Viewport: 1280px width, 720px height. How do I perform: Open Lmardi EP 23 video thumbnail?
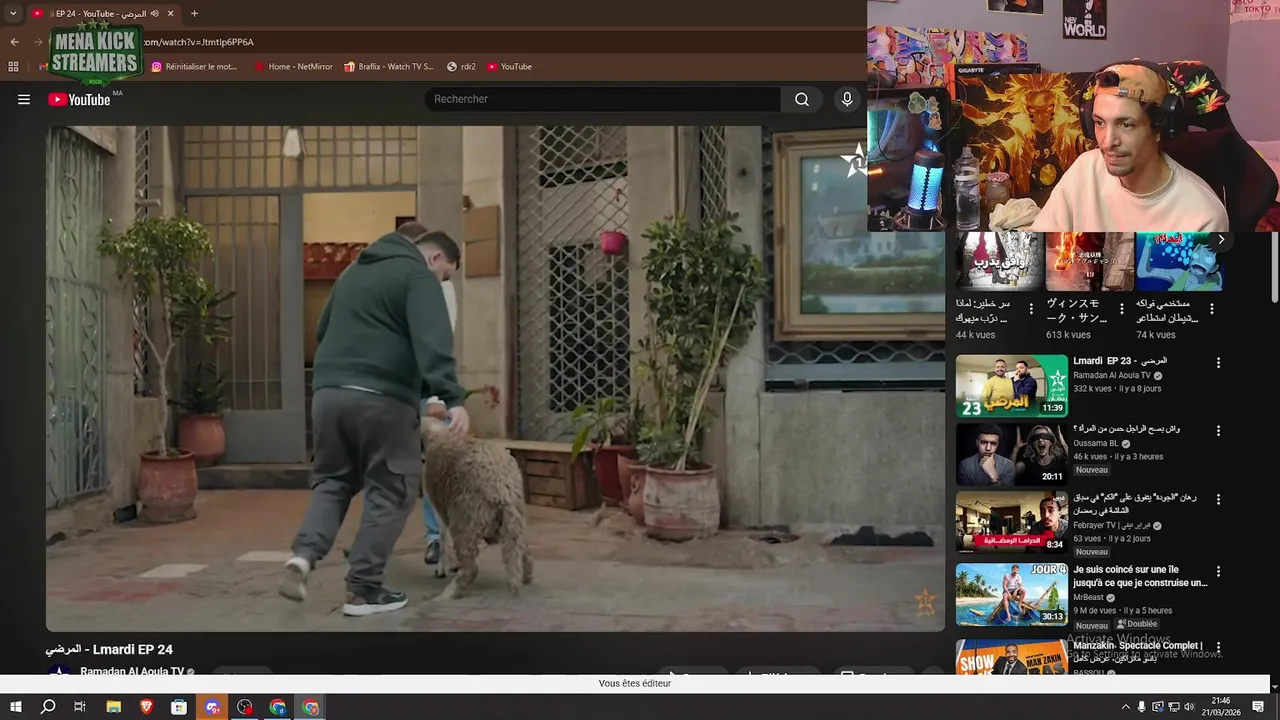[x=1011, y=385]
